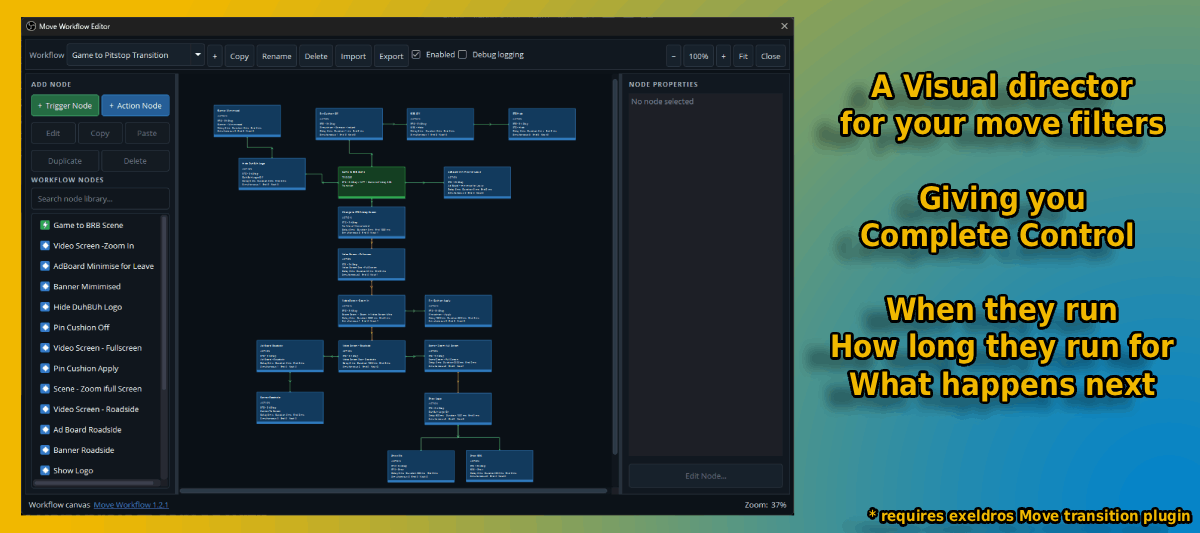
Task: Click the icon beside Pin Cushion Apply
Action: [x=45, y=368]
